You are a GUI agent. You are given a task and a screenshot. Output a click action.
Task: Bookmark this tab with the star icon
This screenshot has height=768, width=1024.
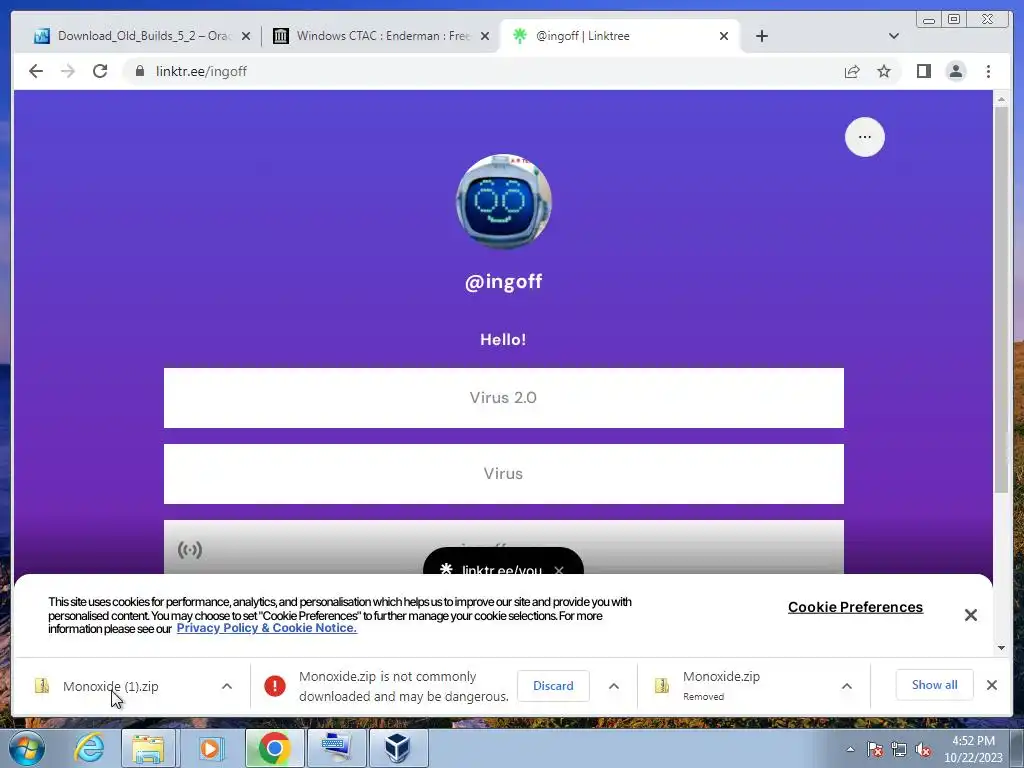click(x=884, y=71)
